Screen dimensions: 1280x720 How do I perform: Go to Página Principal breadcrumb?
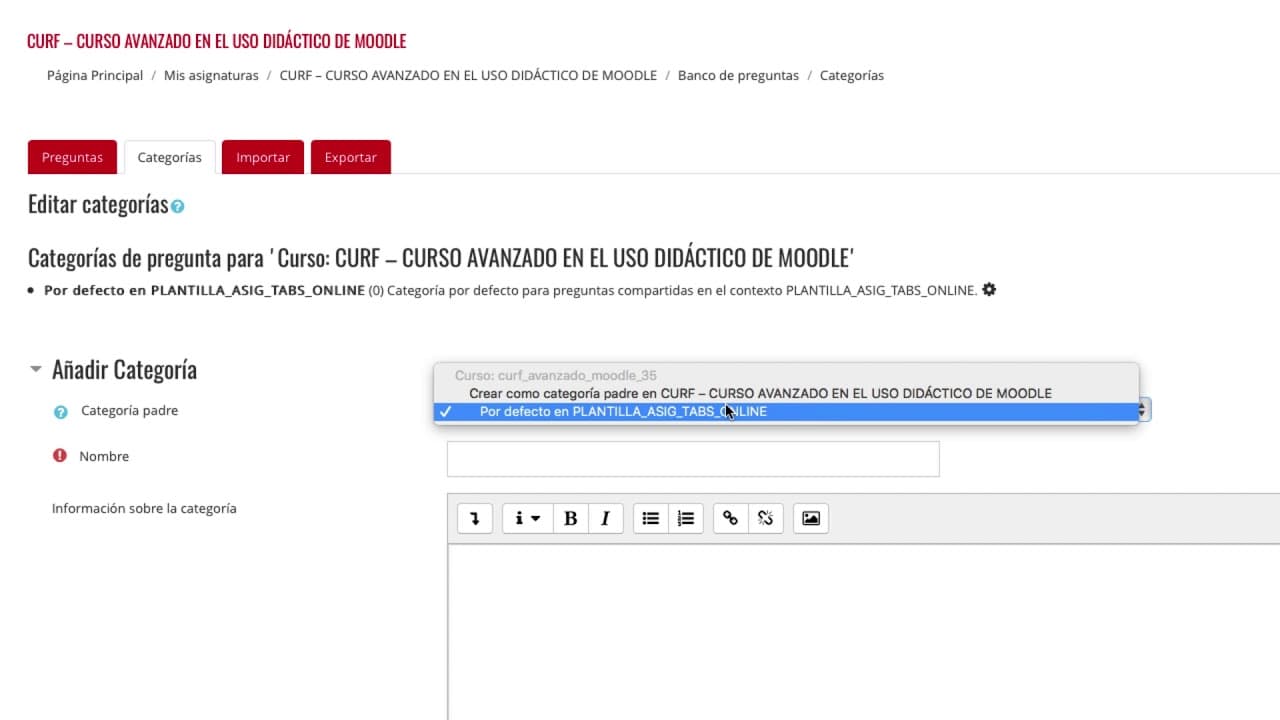(95, 75)
